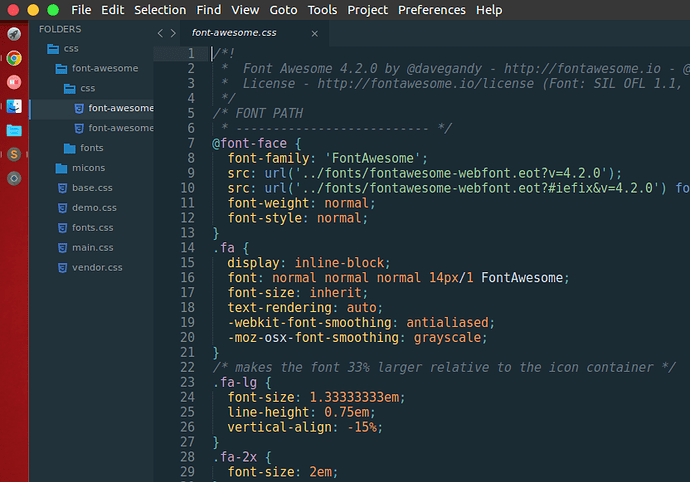Launch Google Chrome from the dock
Image resolution: width=690 pixels, height=482 pixels.
click(14, 58)
